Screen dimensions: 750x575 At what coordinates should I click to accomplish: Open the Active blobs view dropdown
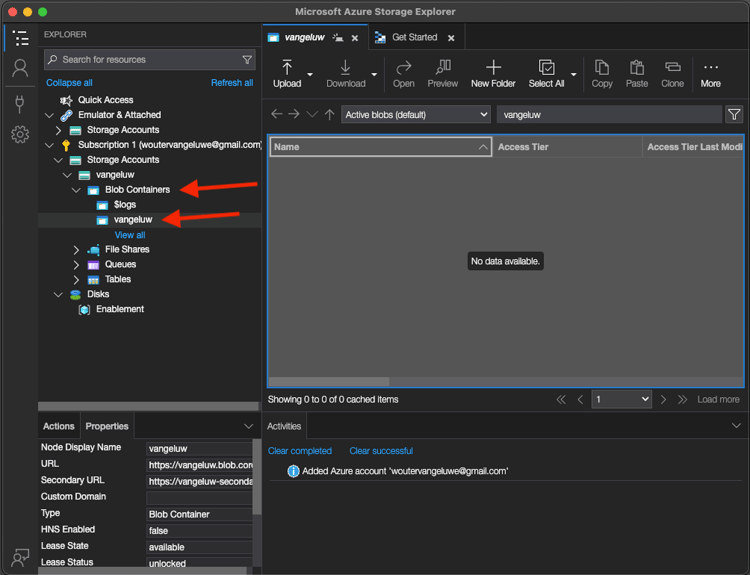pos(416,115)
